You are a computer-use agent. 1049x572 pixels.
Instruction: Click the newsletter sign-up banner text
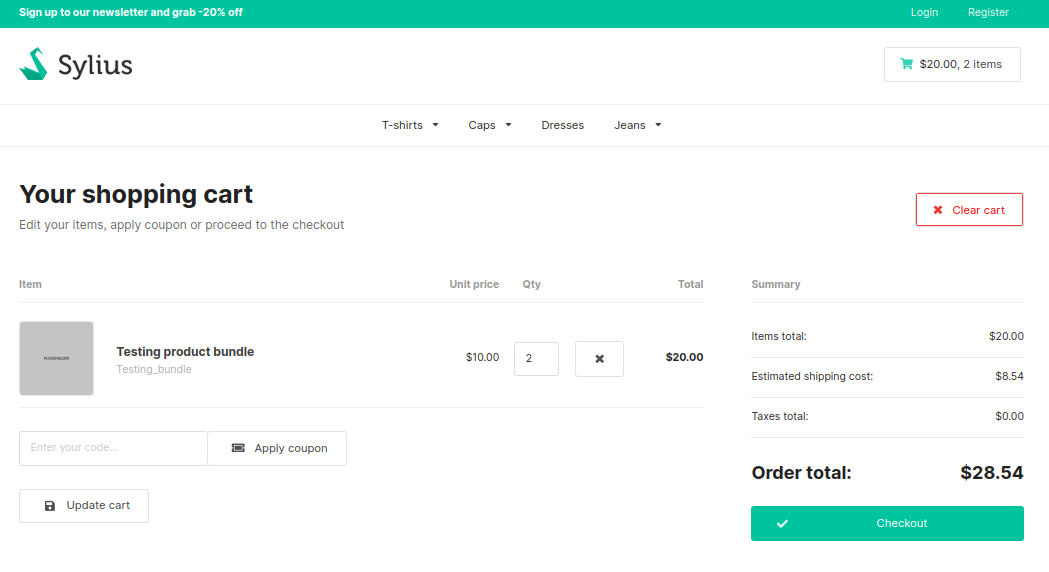pos(131,12)
